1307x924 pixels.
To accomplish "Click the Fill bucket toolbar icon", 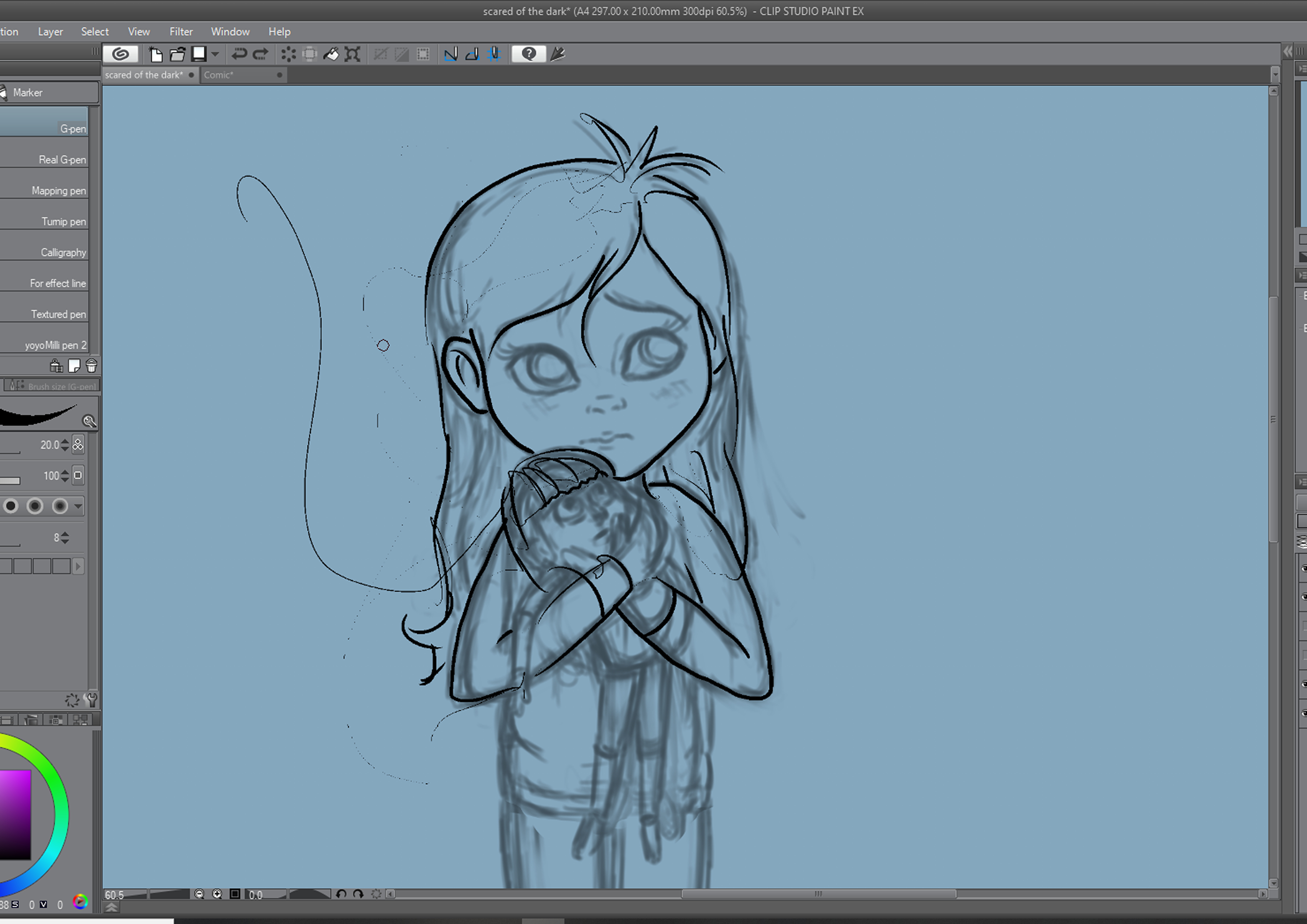I will tap(331, 54).
